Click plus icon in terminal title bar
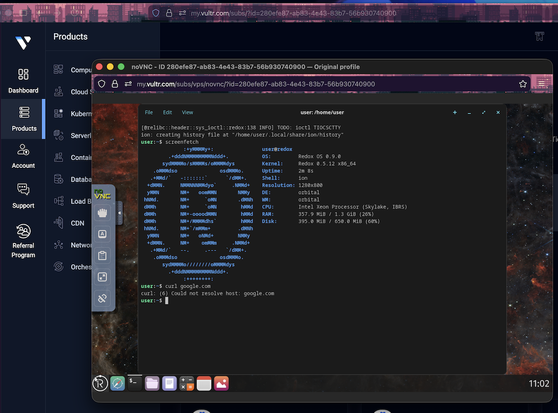The width and height of the screenshot is (558, 413). tap(455, 112)
